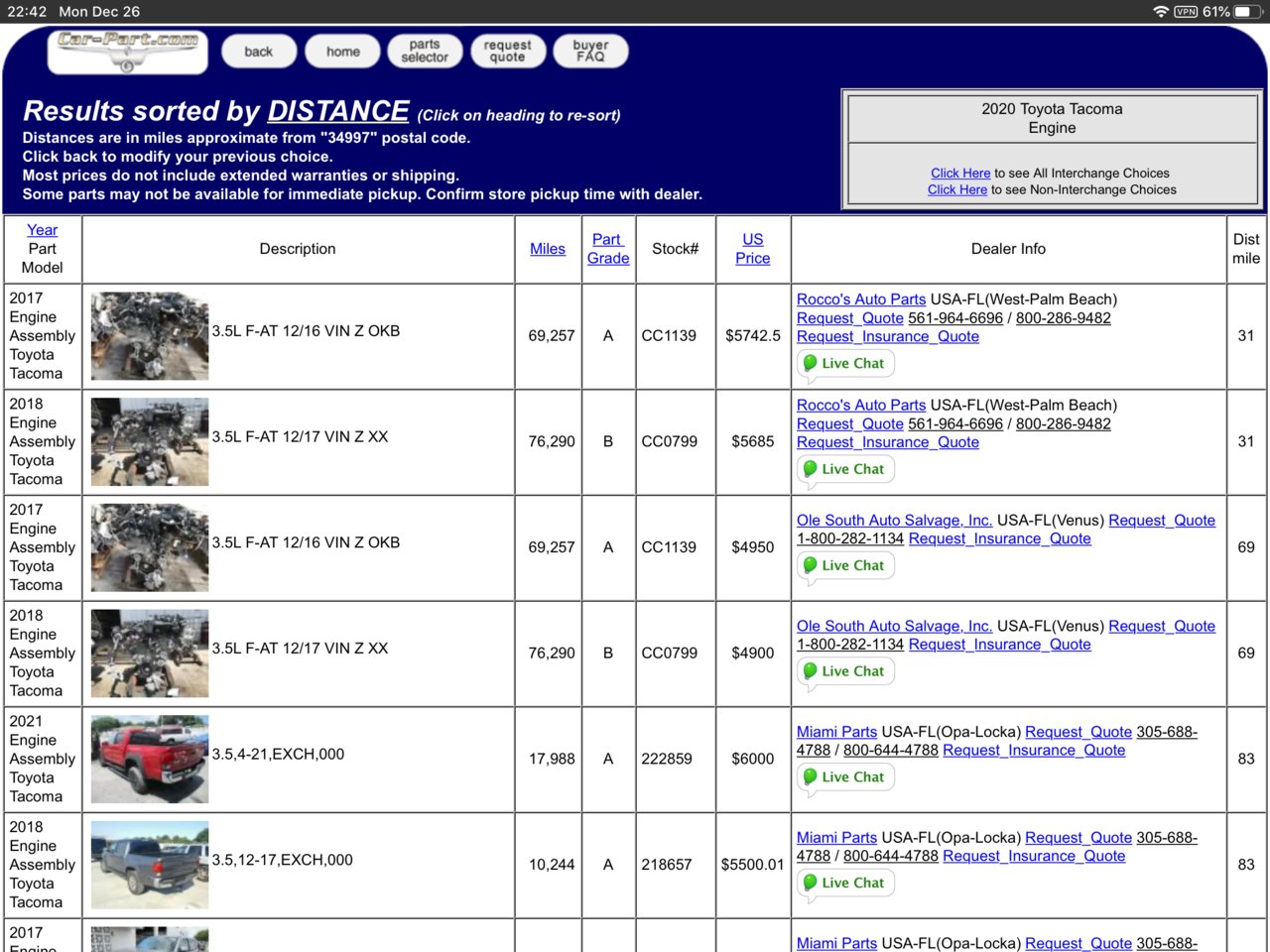Call 561-964-6696 in $5742.5 row

click(x=955, y=318)
